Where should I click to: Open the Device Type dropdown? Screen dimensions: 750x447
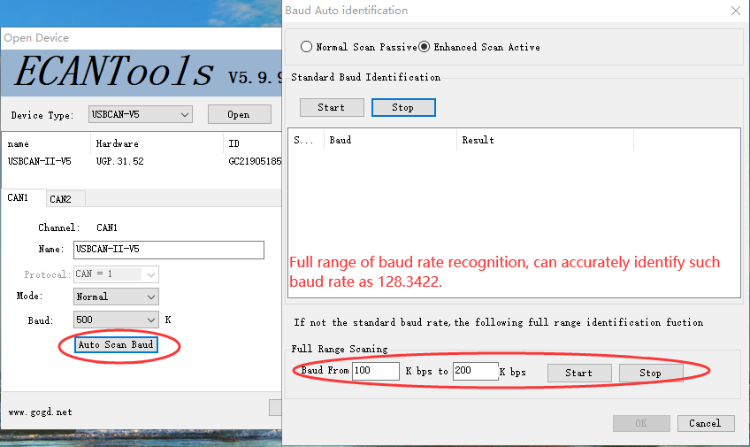pos(140,114)
